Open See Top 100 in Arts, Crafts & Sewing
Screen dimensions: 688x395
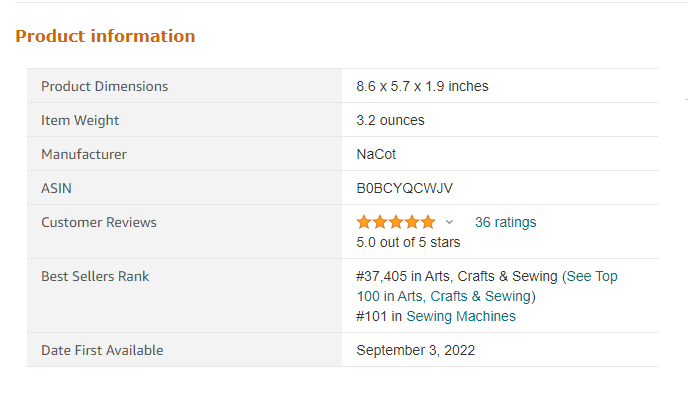487,286
